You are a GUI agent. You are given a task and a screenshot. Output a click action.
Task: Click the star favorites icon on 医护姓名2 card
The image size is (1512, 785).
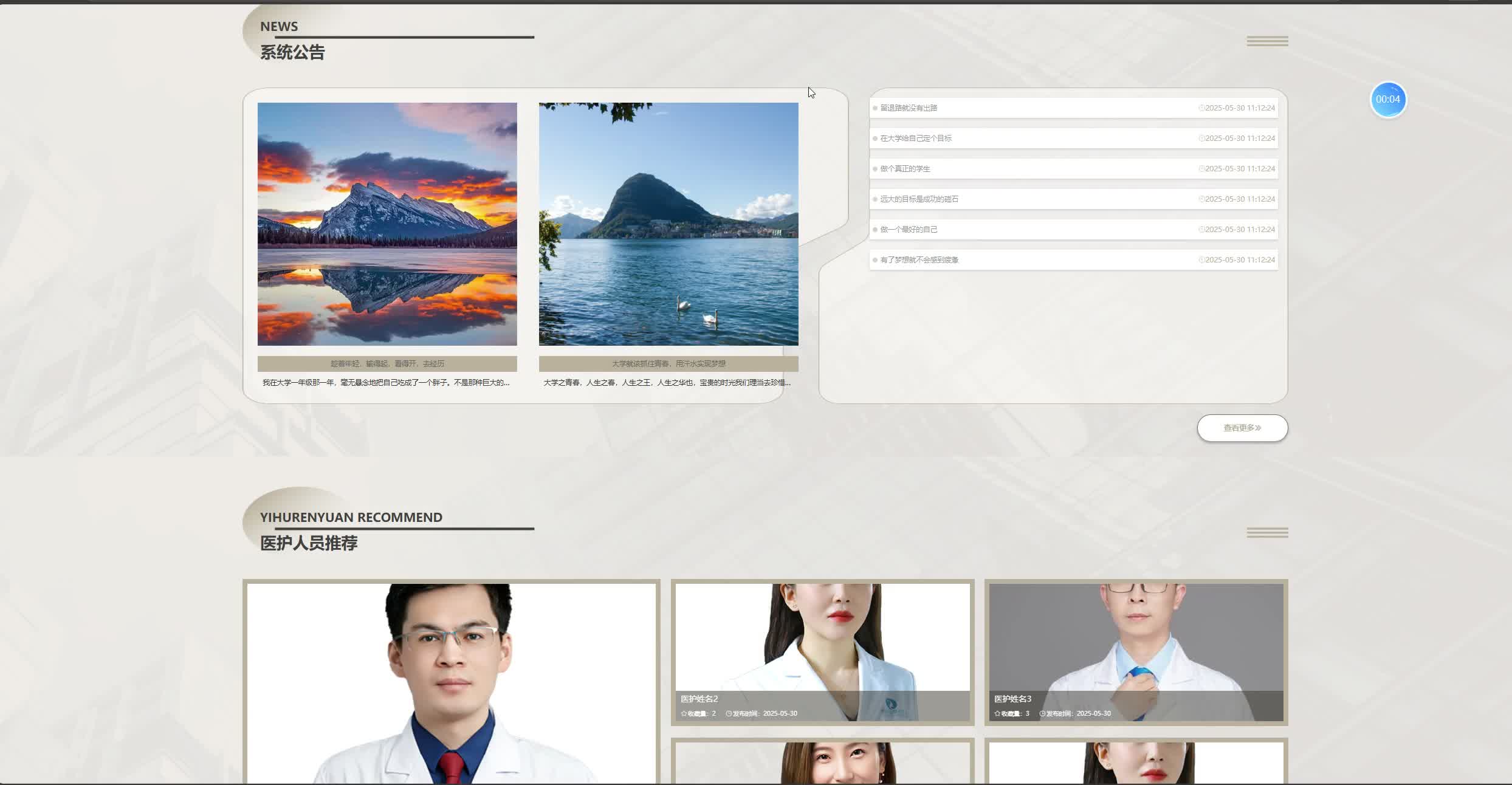tap(684, 714)
